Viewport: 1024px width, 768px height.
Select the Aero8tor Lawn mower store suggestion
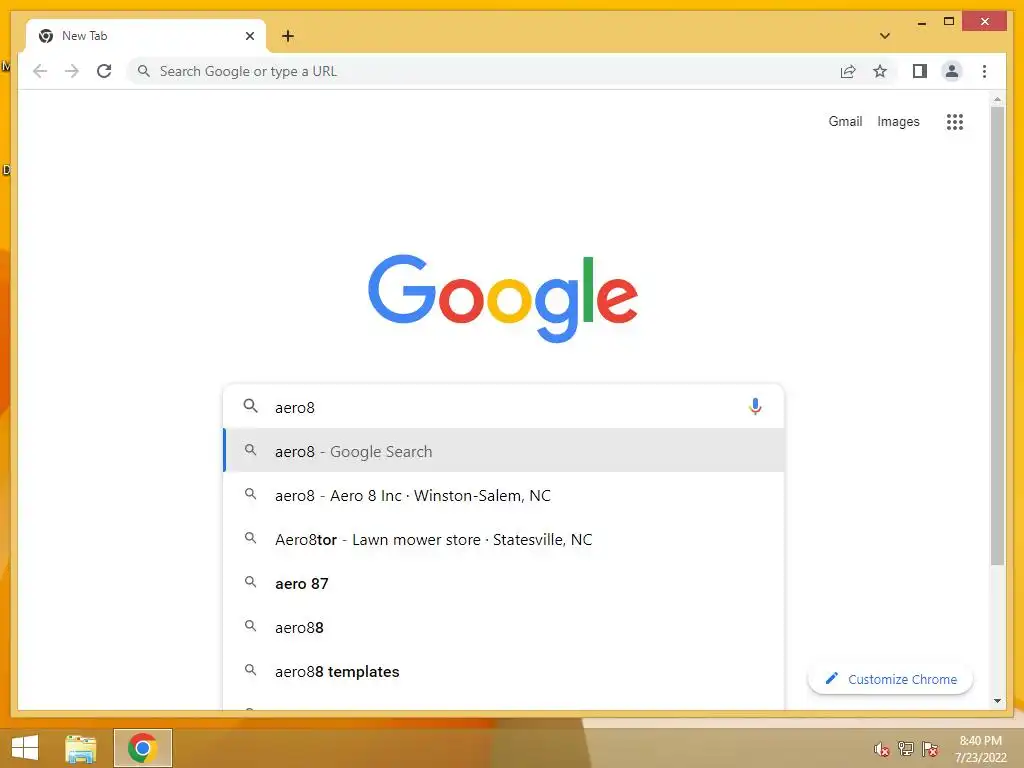coord(504,539)
